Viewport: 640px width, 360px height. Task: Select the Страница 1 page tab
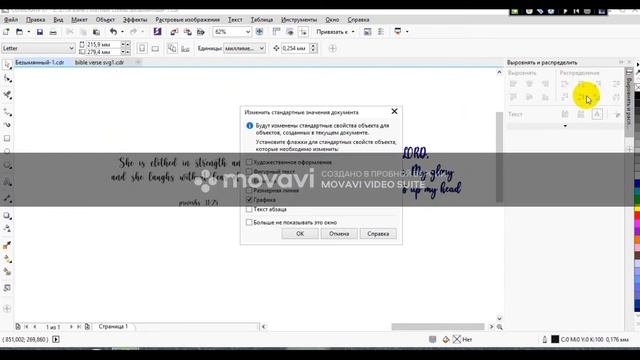[113, 327]
